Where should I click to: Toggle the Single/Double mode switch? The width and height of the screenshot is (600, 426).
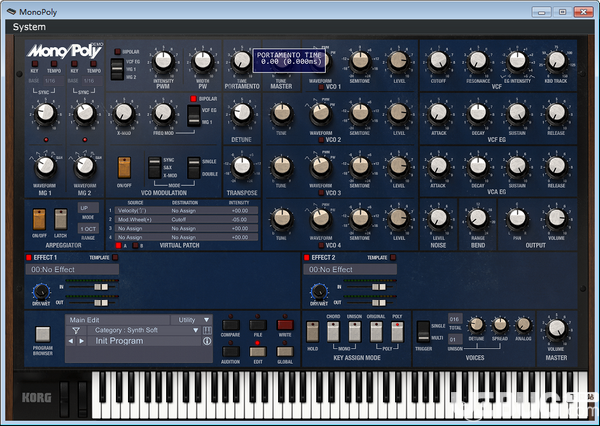click(x=194, y=168)
